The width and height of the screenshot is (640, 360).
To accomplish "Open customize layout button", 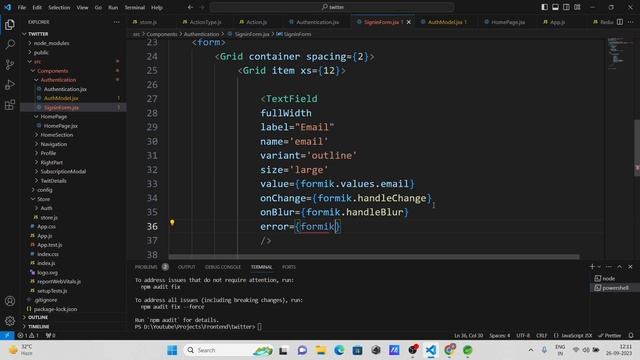I will [577, 7].
